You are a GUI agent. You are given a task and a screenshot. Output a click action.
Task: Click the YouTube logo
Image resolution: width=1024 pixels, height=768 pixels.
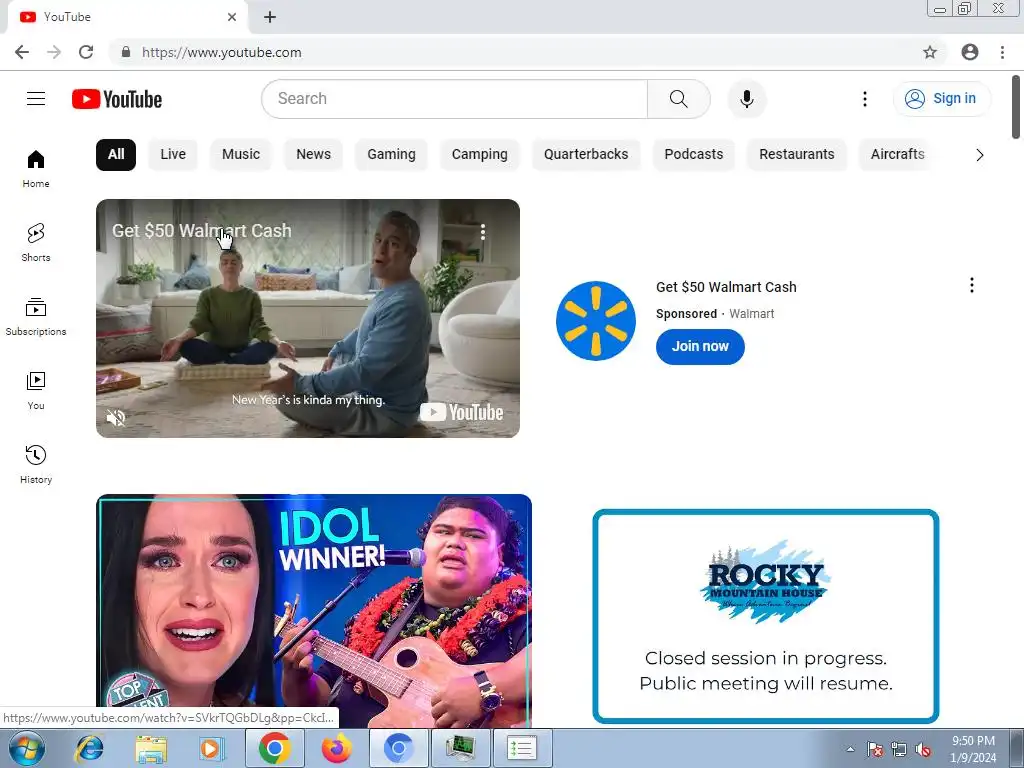pyautogui.click(x=117, y=99)
